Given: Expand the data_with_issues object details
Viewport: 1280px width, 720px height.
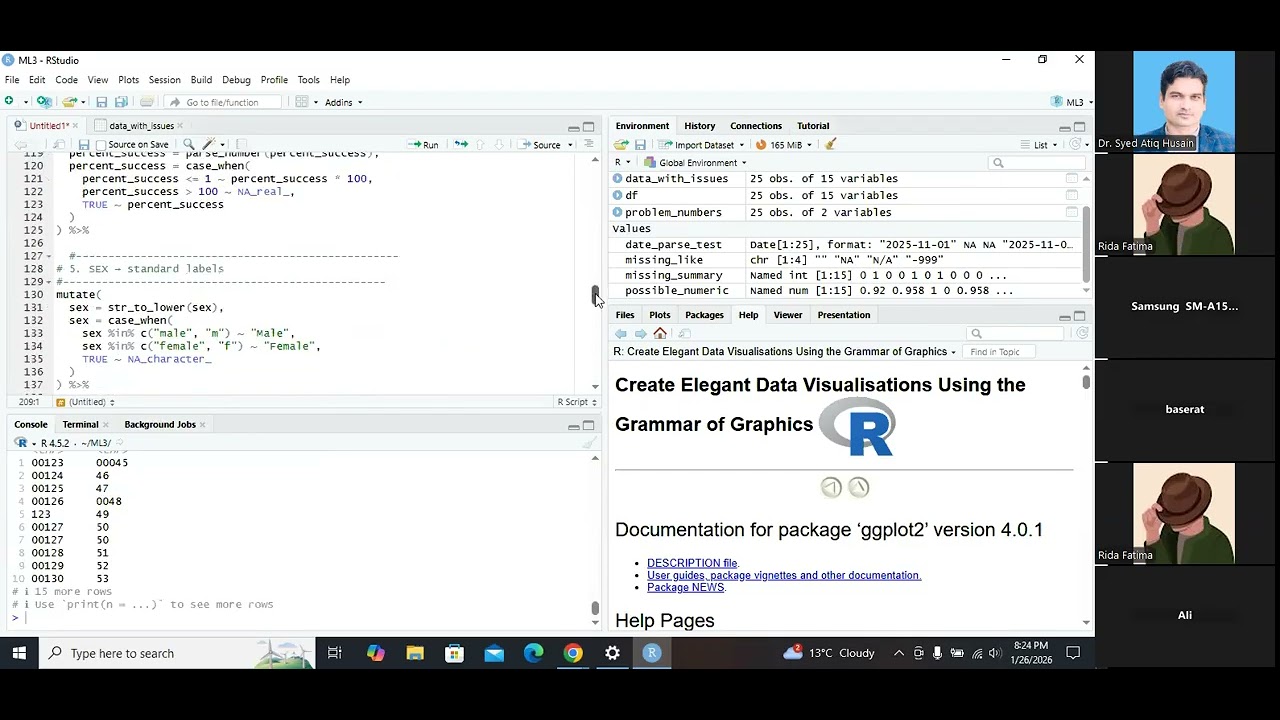Looking at the screenshot, I should pos(617,179).
